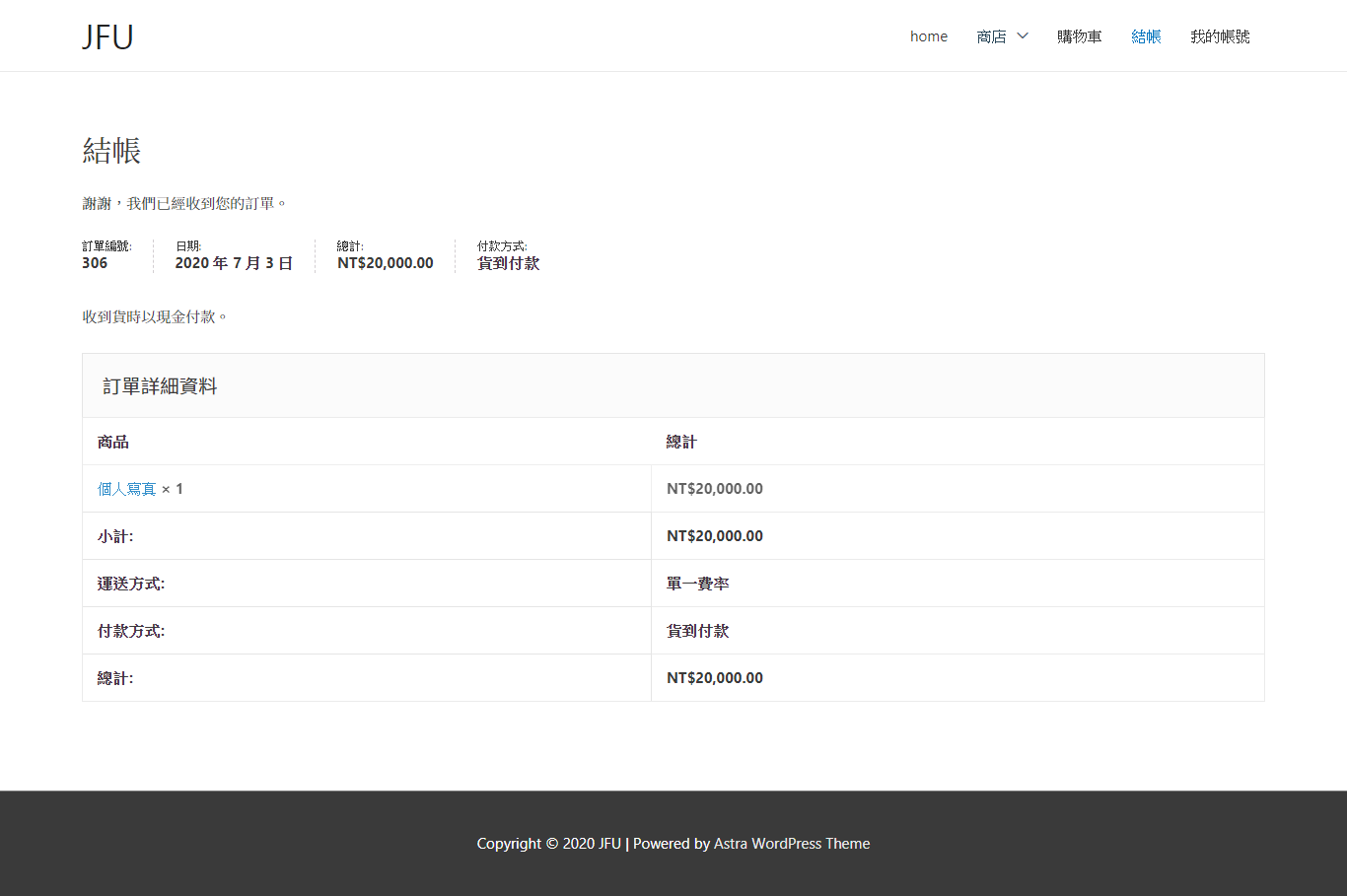Image resolution: width=1347 pixels, height=896 pixels.
Task: Open the 商店 menu item
Action: [991, 36]
